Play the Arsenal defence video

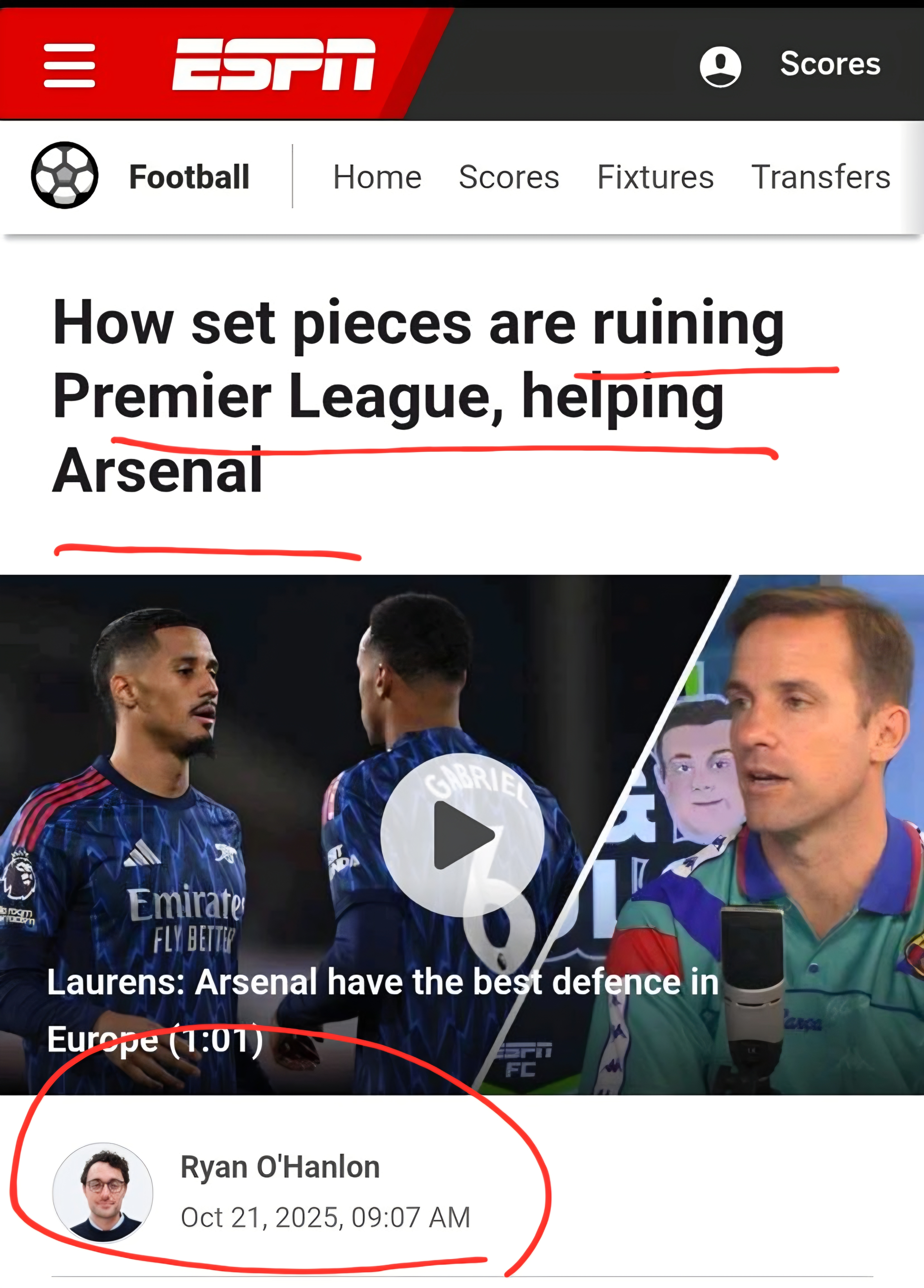(462, 835)
